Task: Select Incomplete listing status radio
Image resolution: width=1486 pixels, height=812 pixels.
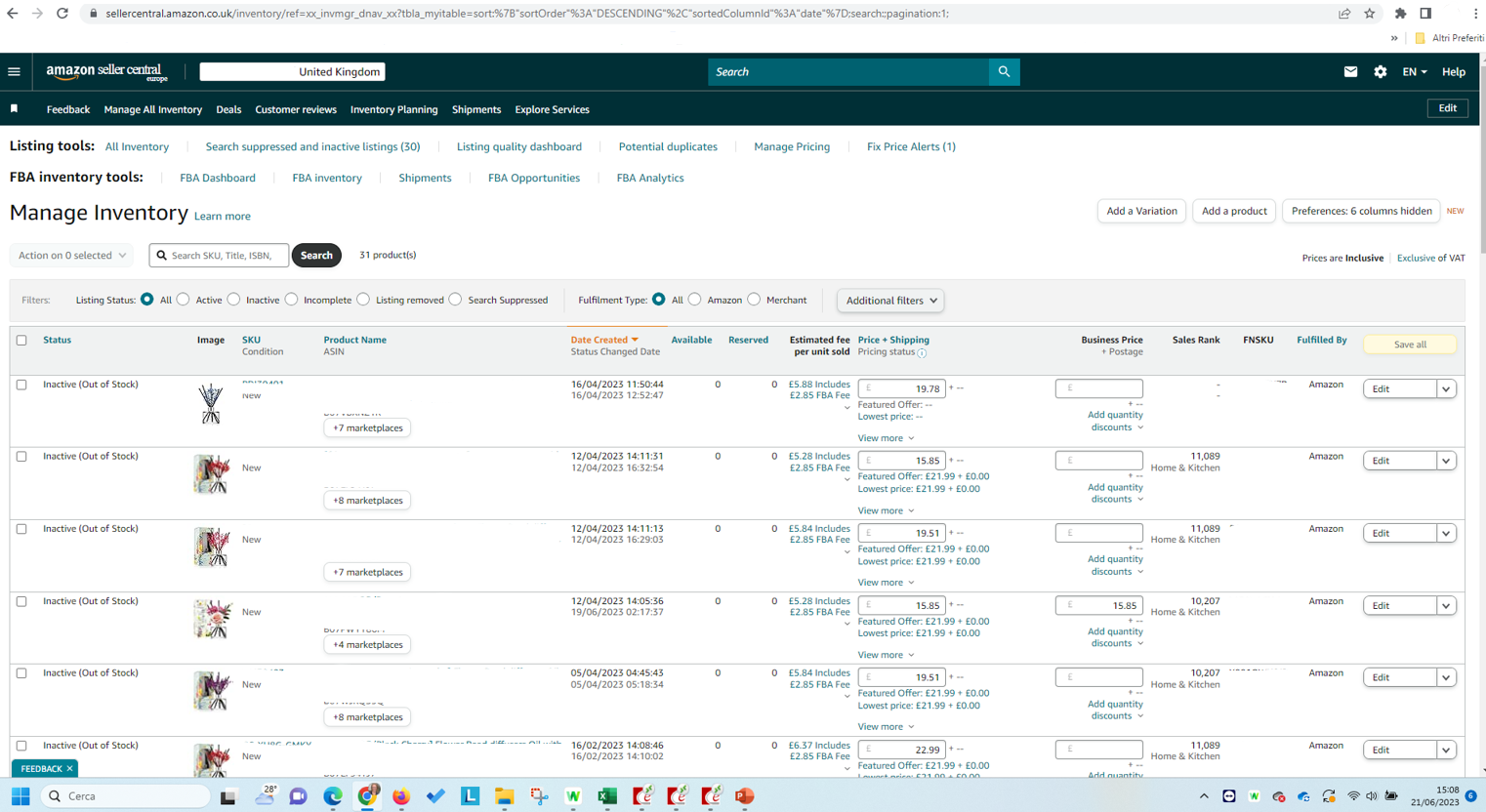Action: [x=292, y=300]
